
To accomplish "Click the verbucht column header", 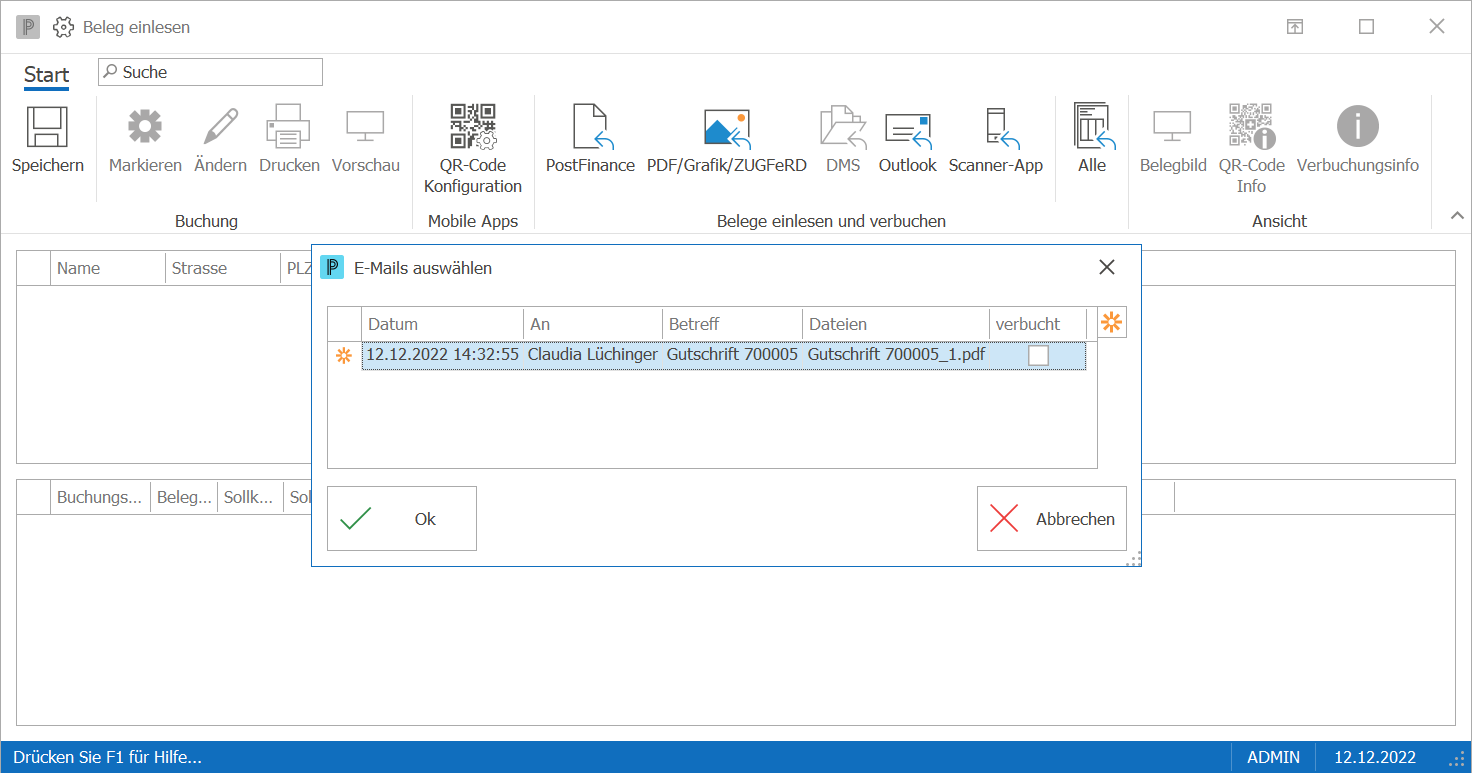I will (1037, 324).
